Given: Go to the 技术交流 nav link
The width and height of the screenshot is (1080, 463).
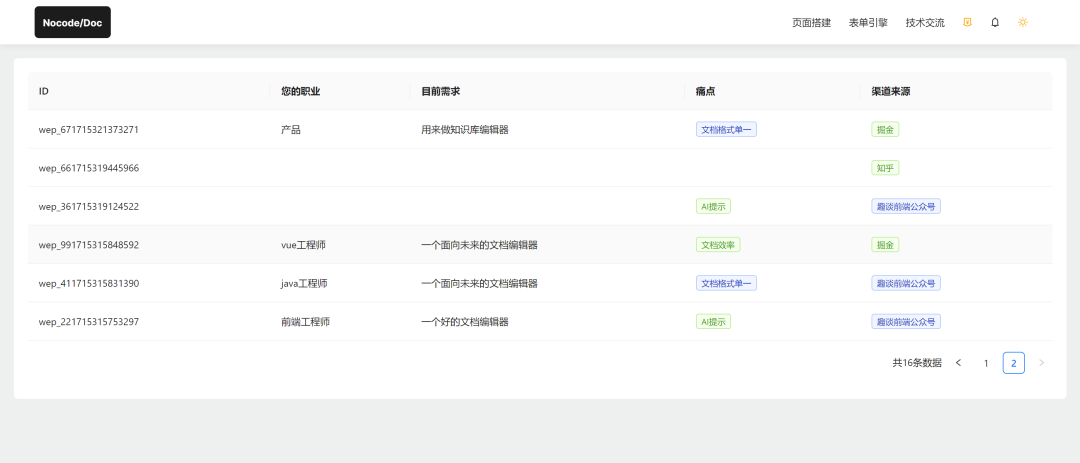Looking at the screenshot, I should click(924, 22).
